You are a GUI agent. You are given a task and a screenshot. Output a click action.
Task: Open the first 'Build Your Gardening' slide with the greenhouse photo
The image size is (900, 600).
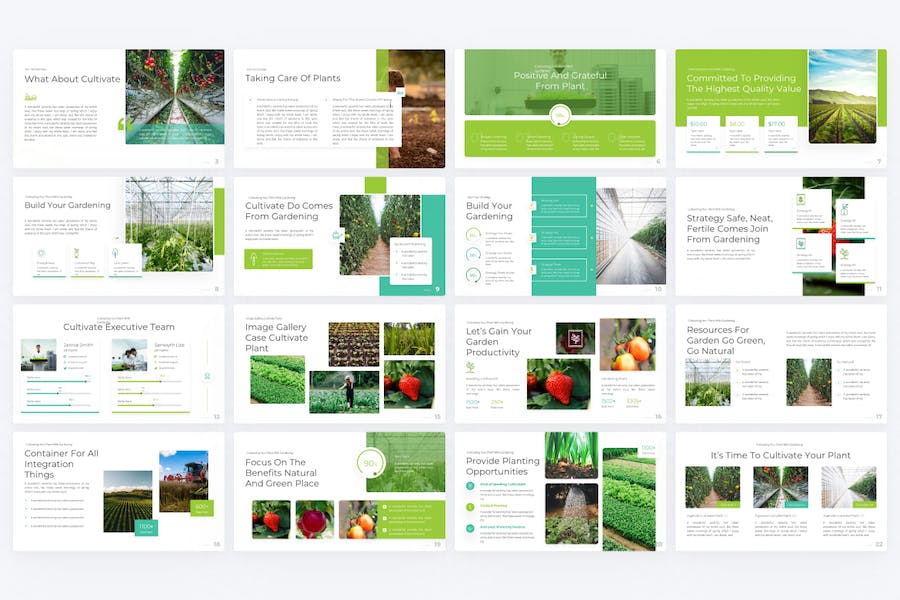118,236
